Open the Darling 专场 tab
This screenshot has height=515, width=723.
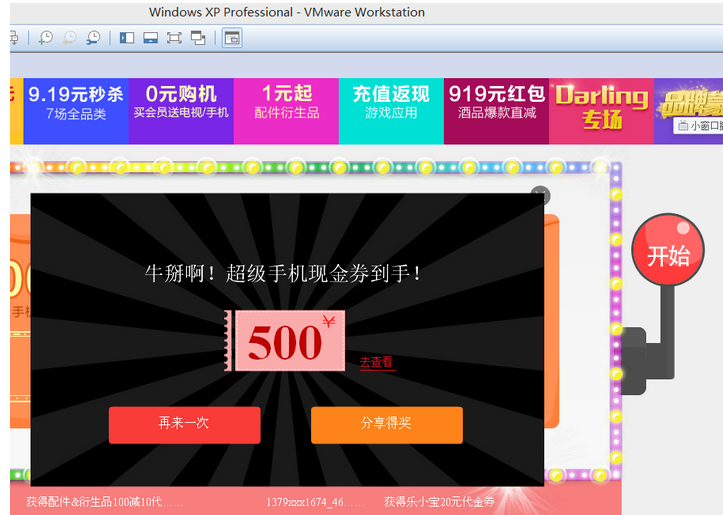pos(602,111)
